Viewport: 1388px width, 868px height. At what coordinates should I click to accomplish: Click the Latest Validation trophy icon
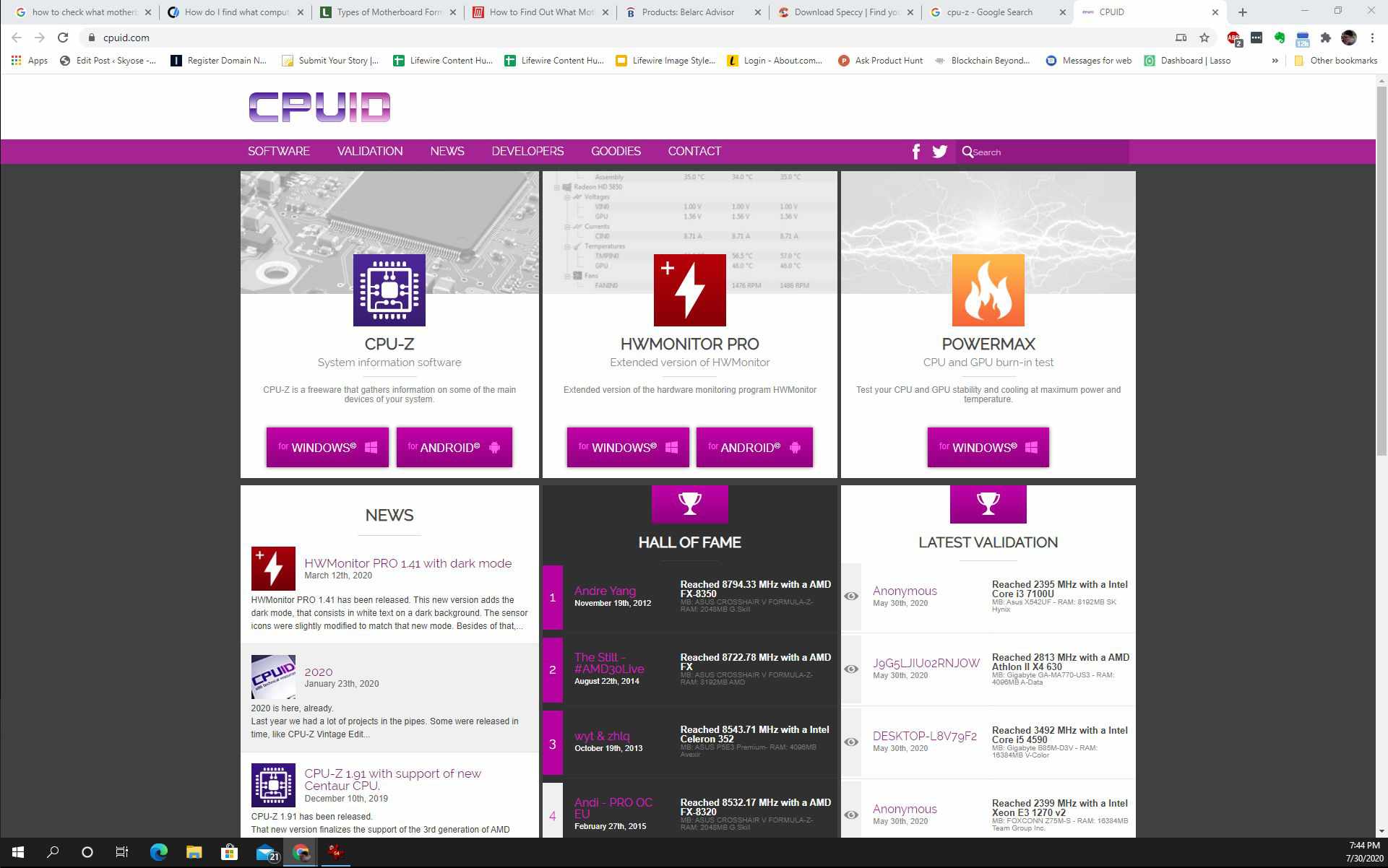pyautogui.click(x=988, y=503)
